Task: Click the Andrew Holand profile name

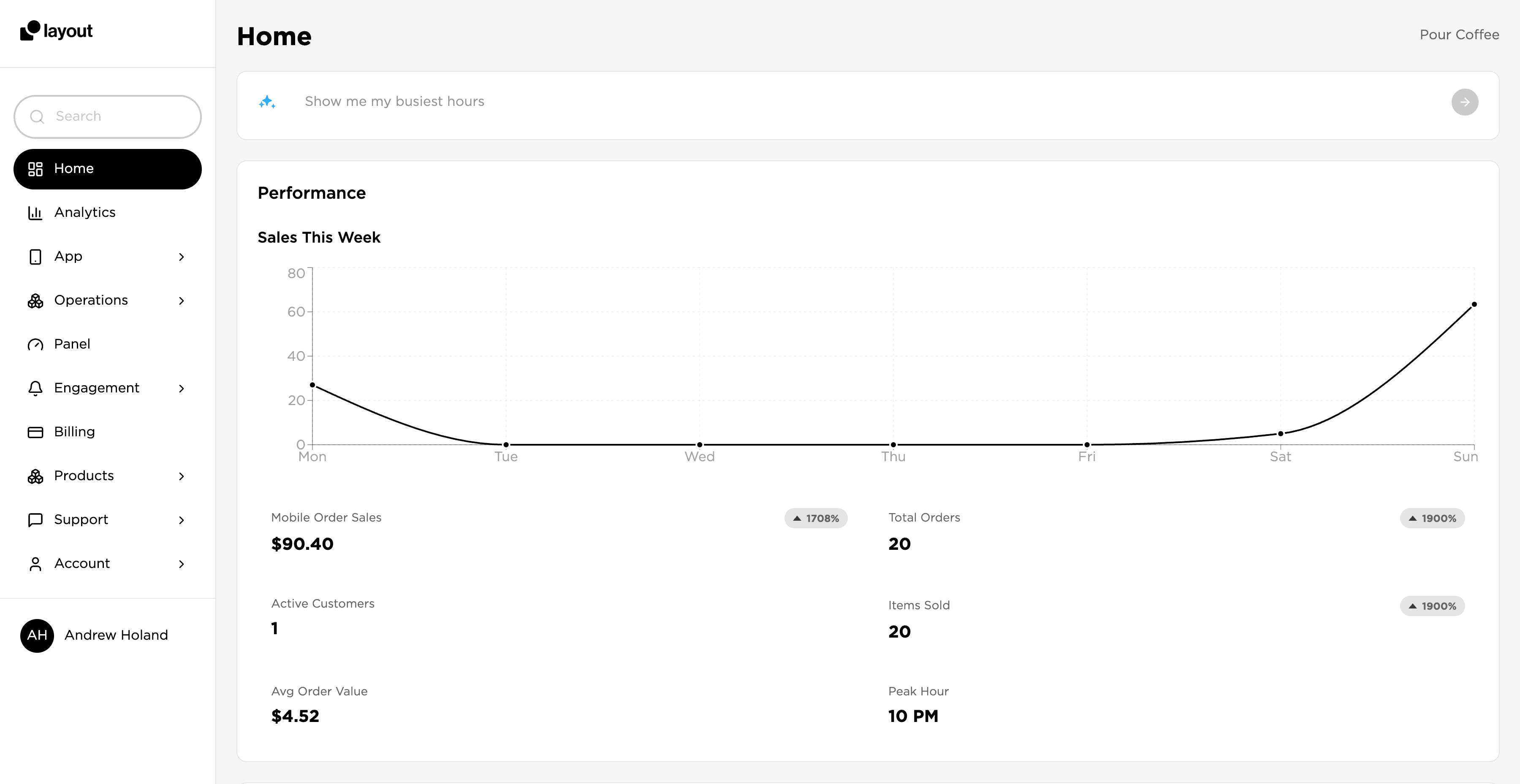Action: coord(116,635)
